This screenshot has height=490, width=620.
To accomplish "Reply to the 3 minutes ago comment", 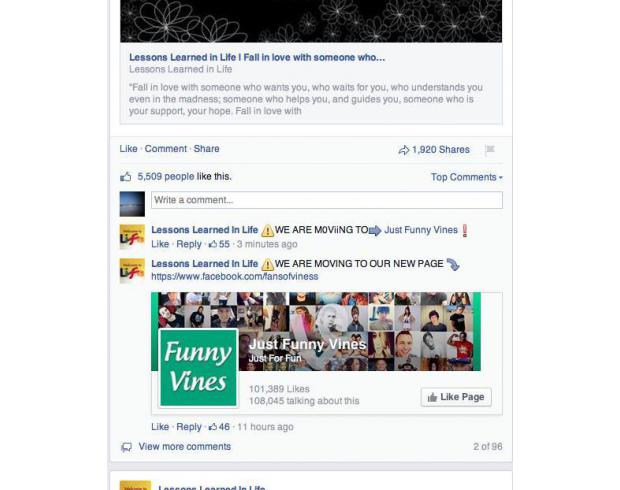I will [x=189, y=244].
